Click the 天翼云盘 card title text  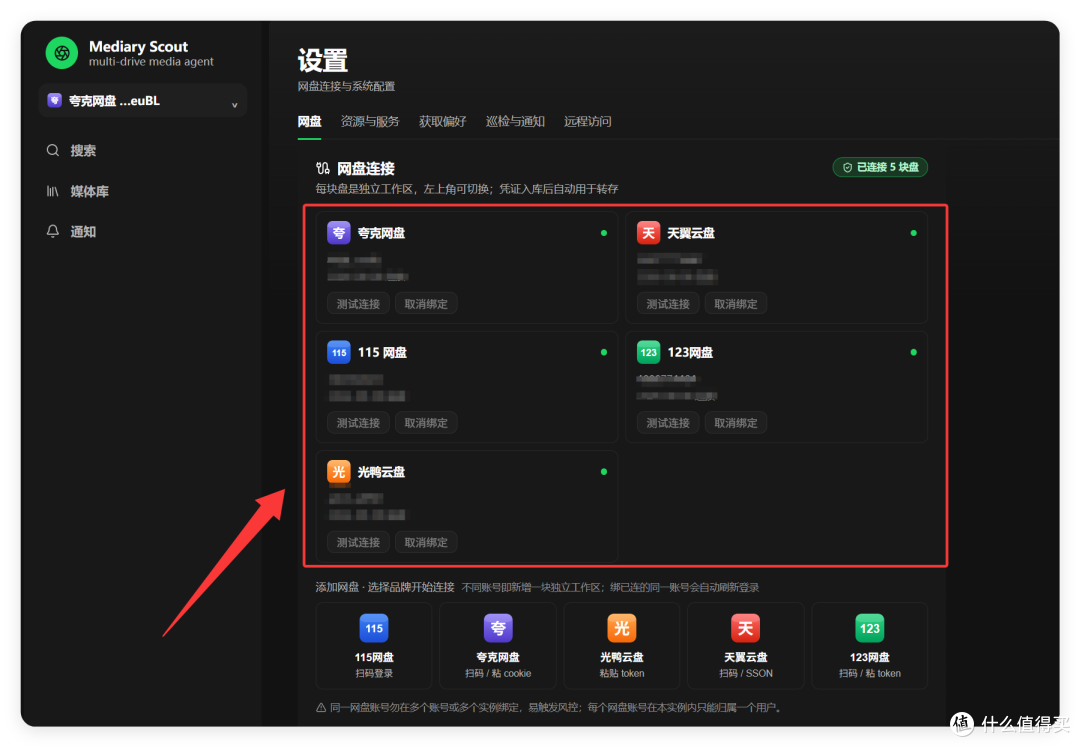[x=691, y=233]
